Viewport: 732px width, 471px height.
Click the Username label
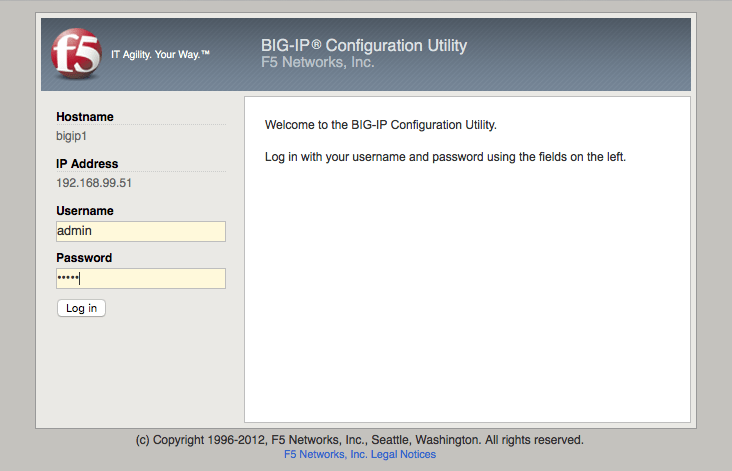[85, 211]
